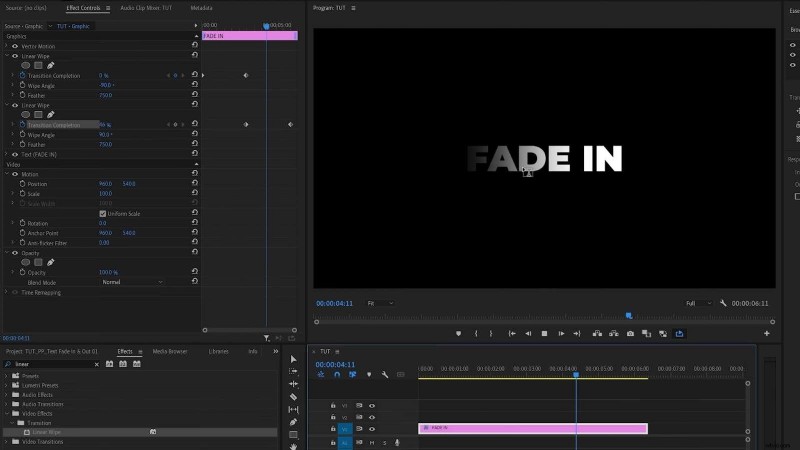800x450 pixels.
Task: Stop playback in Program monitor
Action: coord(544,334)
